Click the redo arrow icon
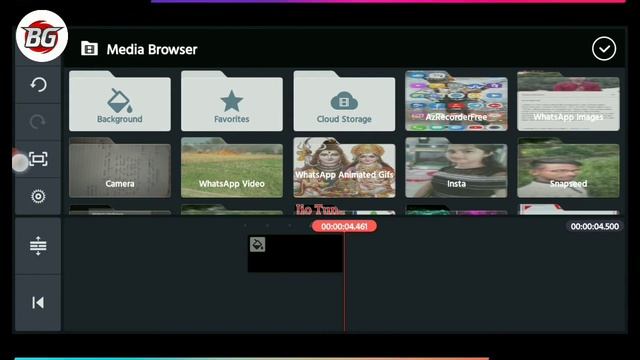 click(38, 122)
